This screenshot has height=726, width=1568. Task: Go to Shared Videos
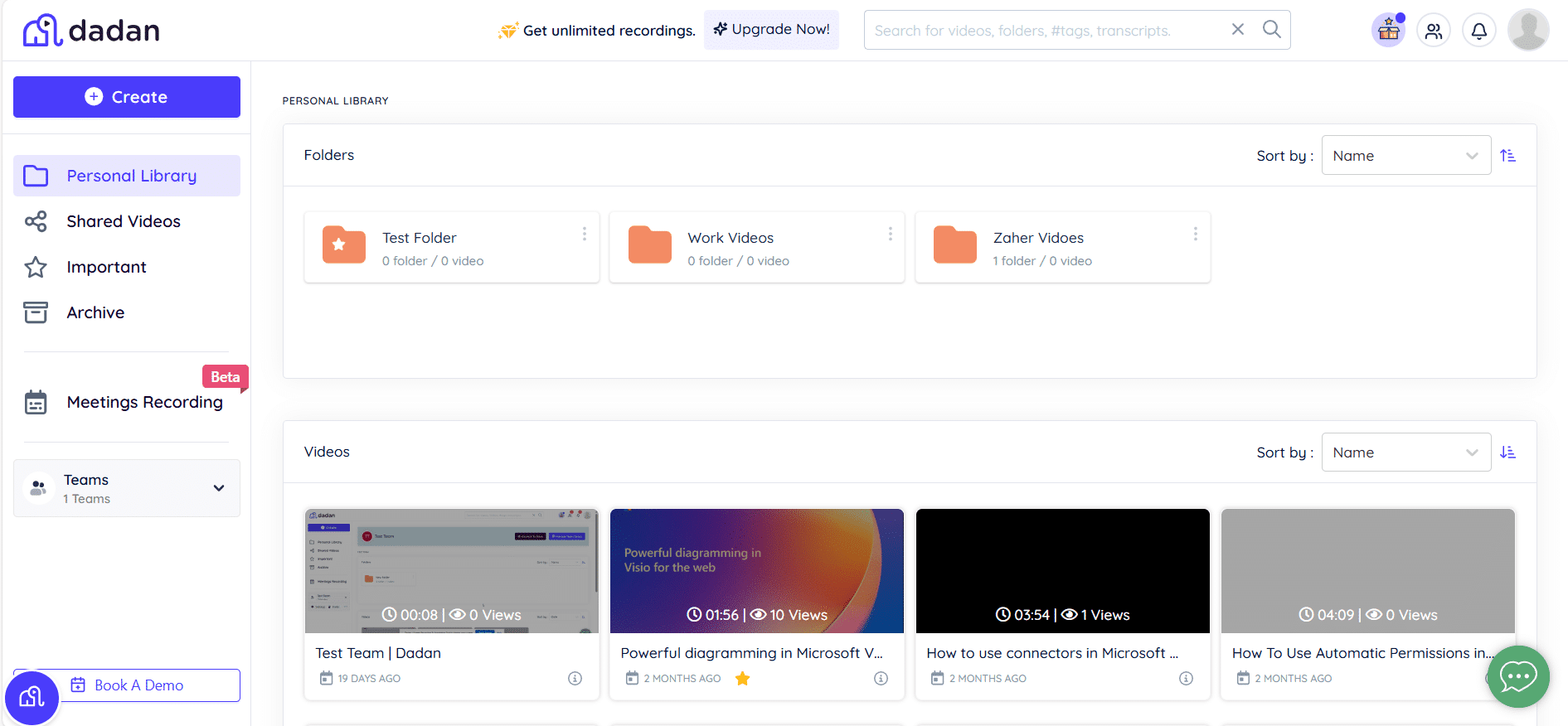pos(123,221)
